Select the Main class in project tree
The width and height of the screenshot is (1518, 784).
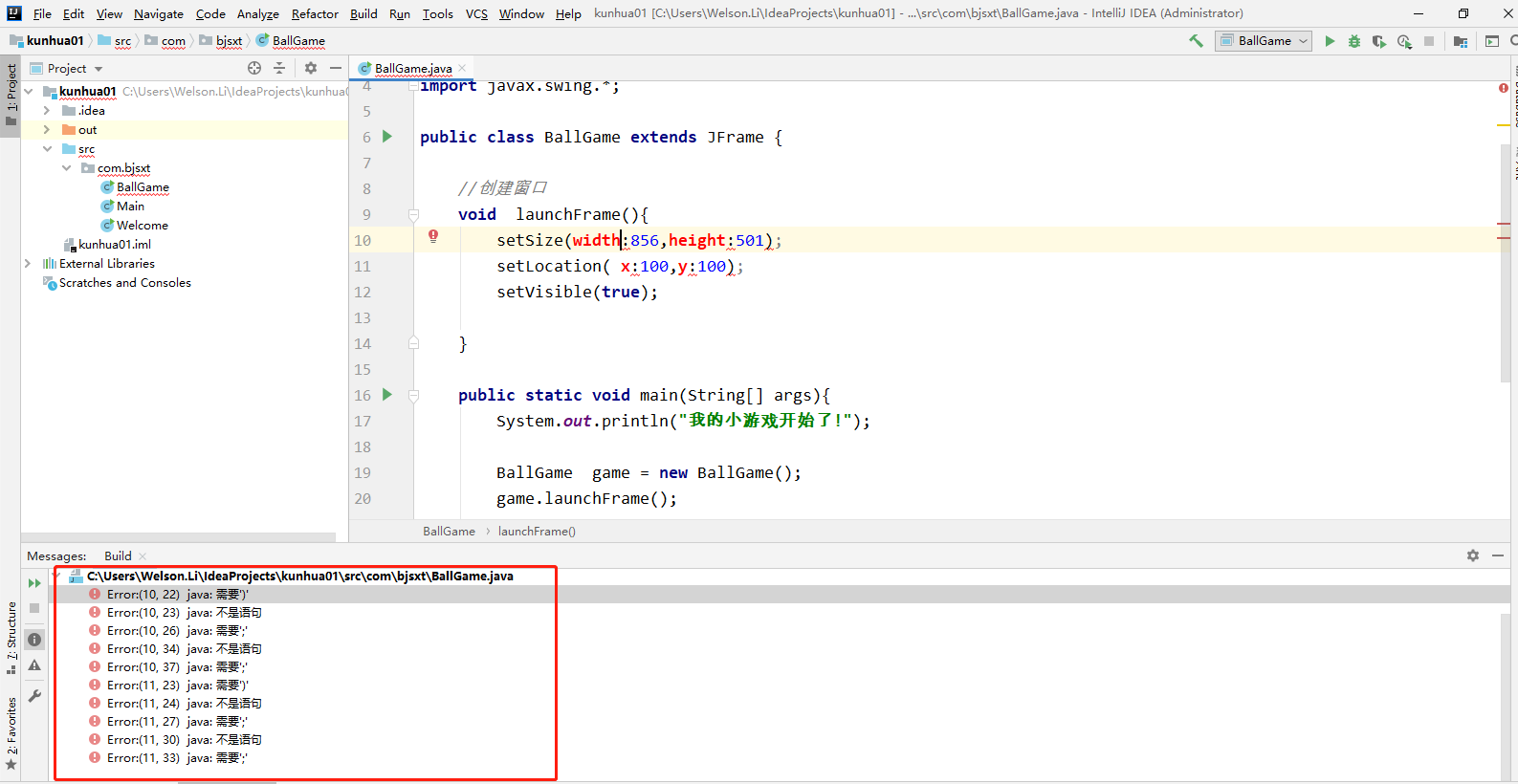(130, 207)
